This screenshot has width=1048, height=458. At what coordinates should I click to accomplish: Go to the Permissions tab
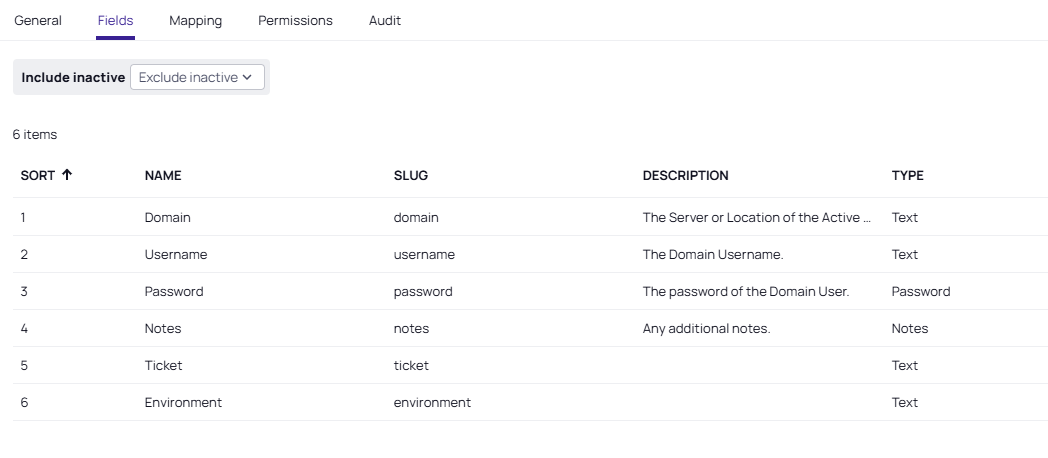coord(295,20)
